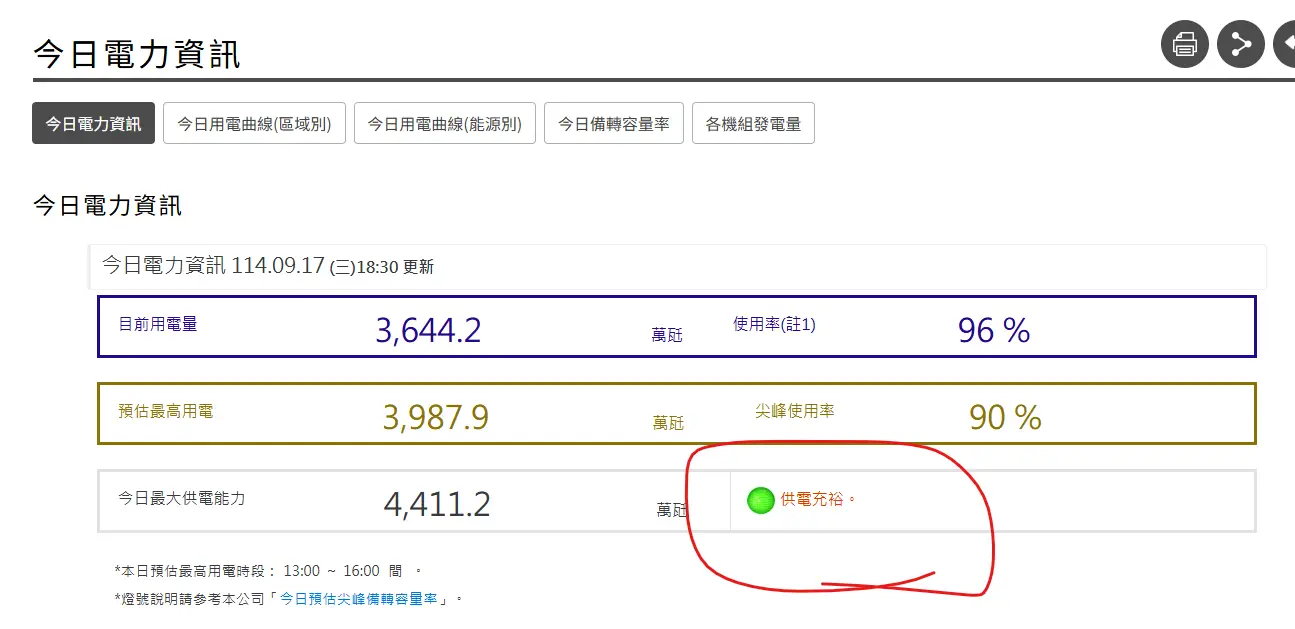Select the printer icon to print this page
Screen dimensions: 1295x629
click(1184, 44)
